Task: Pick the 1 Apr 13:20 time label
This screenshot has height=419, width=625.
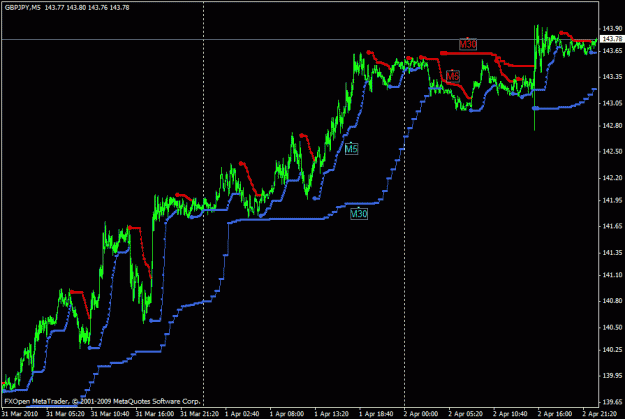Action: pos(331,414)
